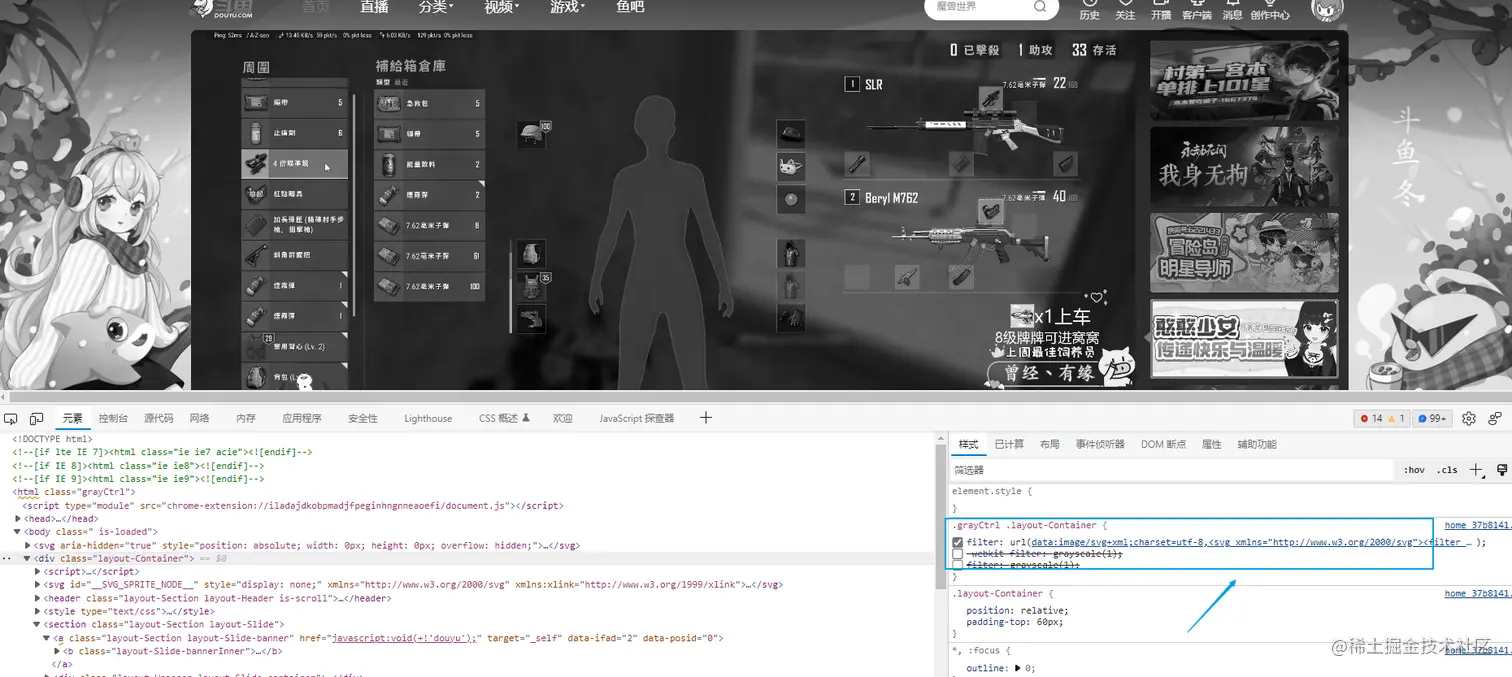
Task: Expand the outline shorthand triangle in Styles
Action: 1018,668
